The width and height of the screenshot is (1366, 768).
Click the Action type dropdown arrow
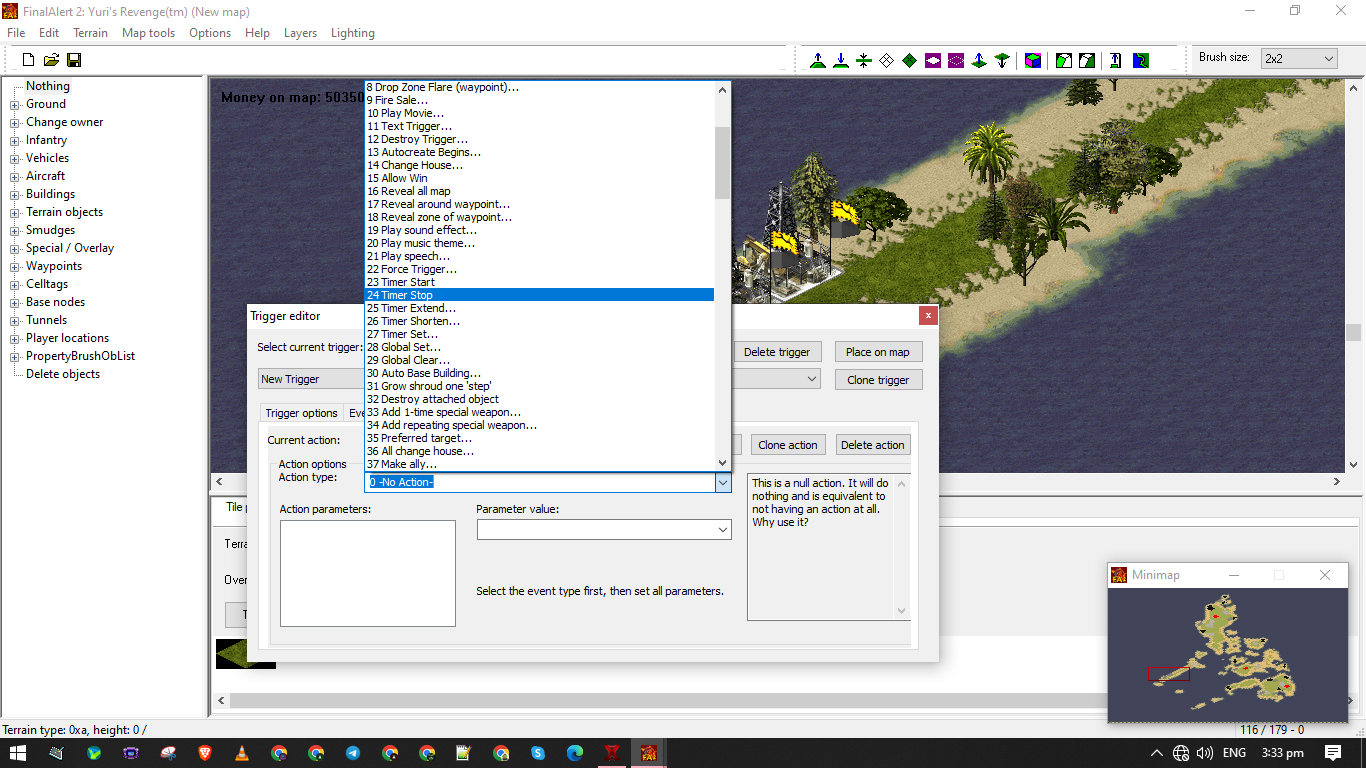[x=723, y=482]
